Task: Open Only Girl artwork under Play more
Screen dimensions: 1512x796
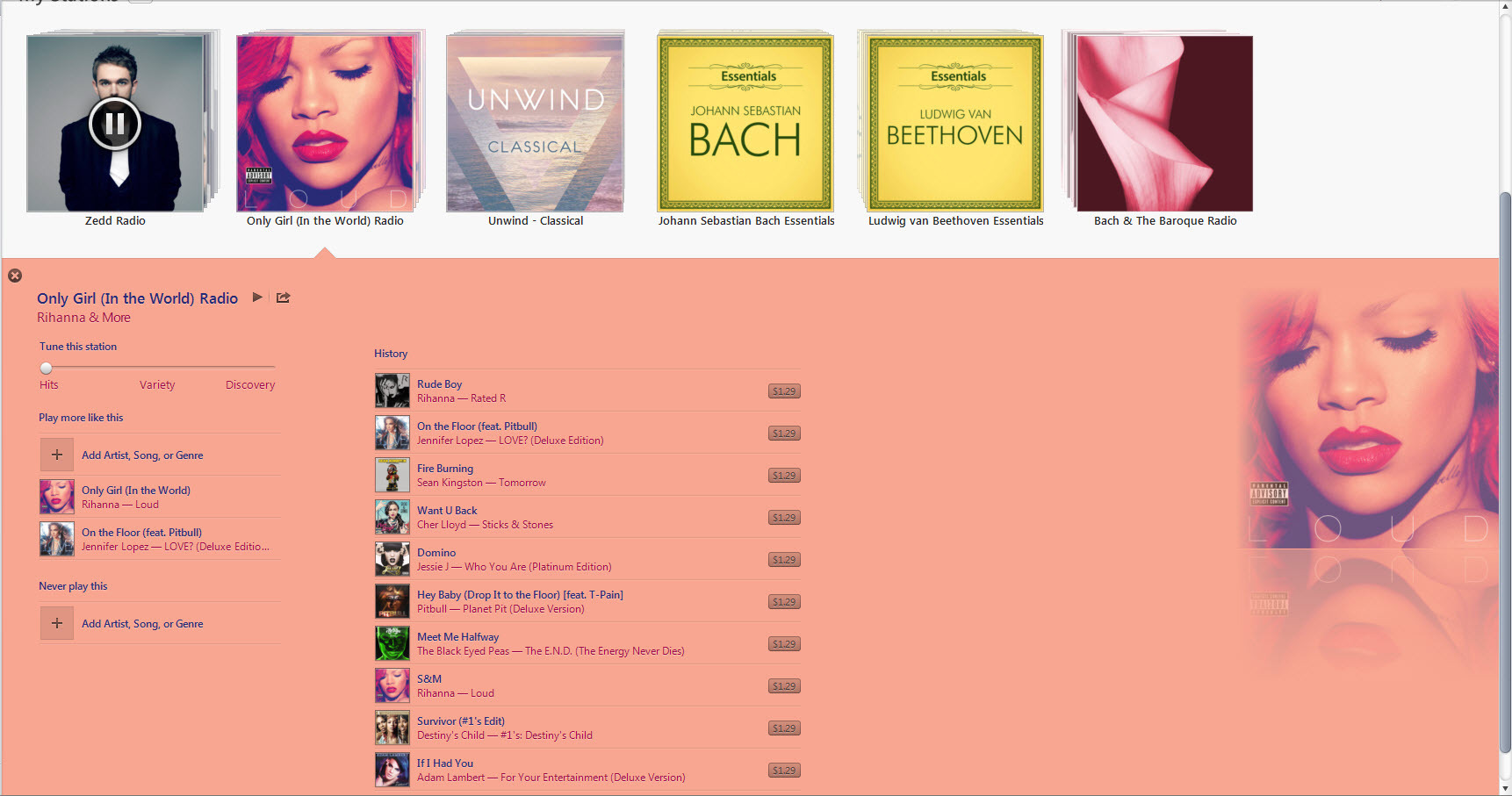Action: point(57,497)
